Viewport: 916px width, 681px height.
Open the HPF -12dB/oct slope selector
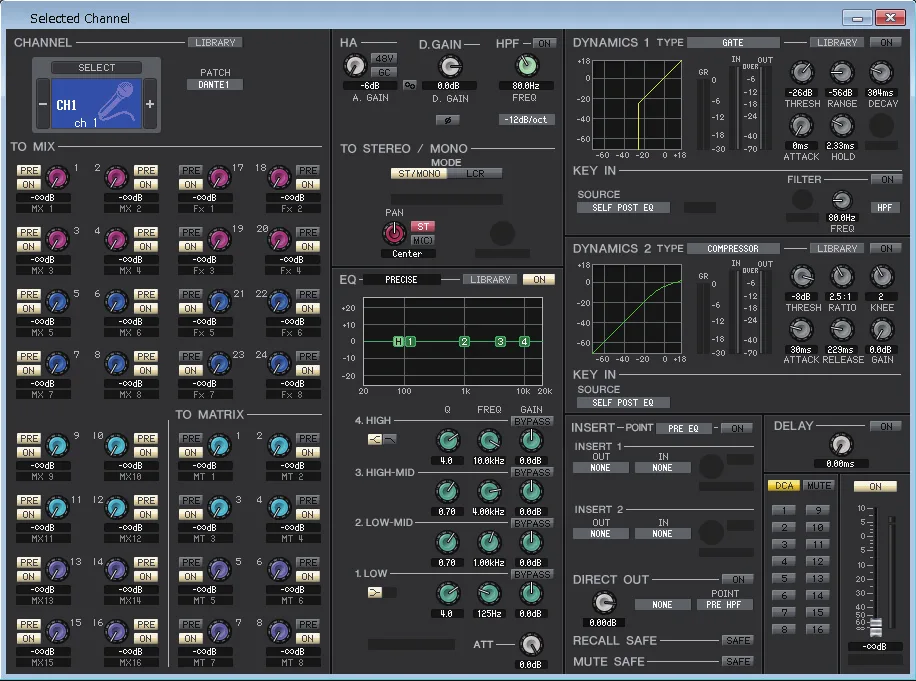[526, 120]
